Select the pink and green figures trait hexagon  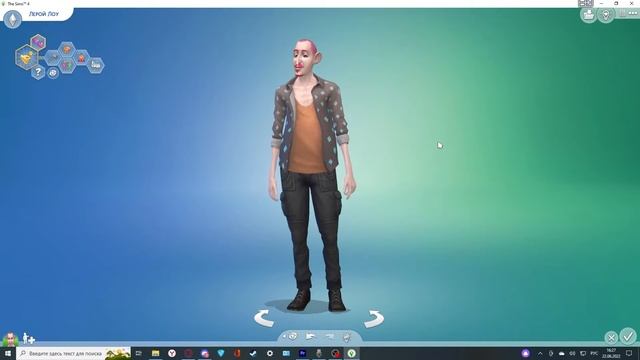click(x=67, y=65)
